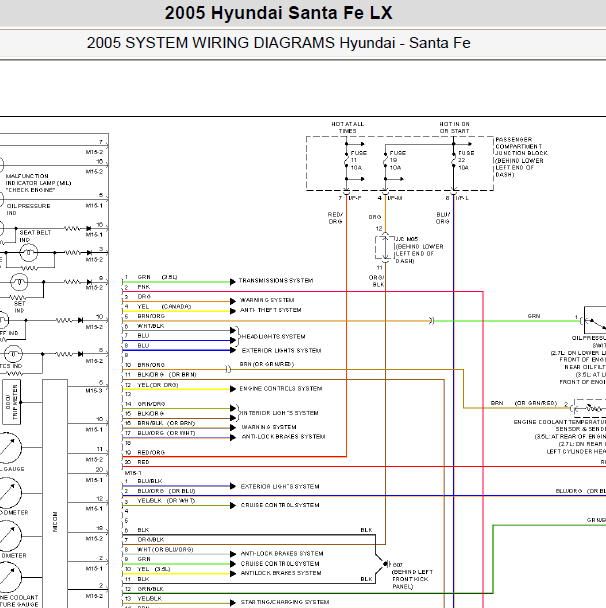The width and height of the screenshot is (606, 608).
Task: Click WARNING SYSTEM on the BRN/BLK wire
Action: click(x=269, y=427)
